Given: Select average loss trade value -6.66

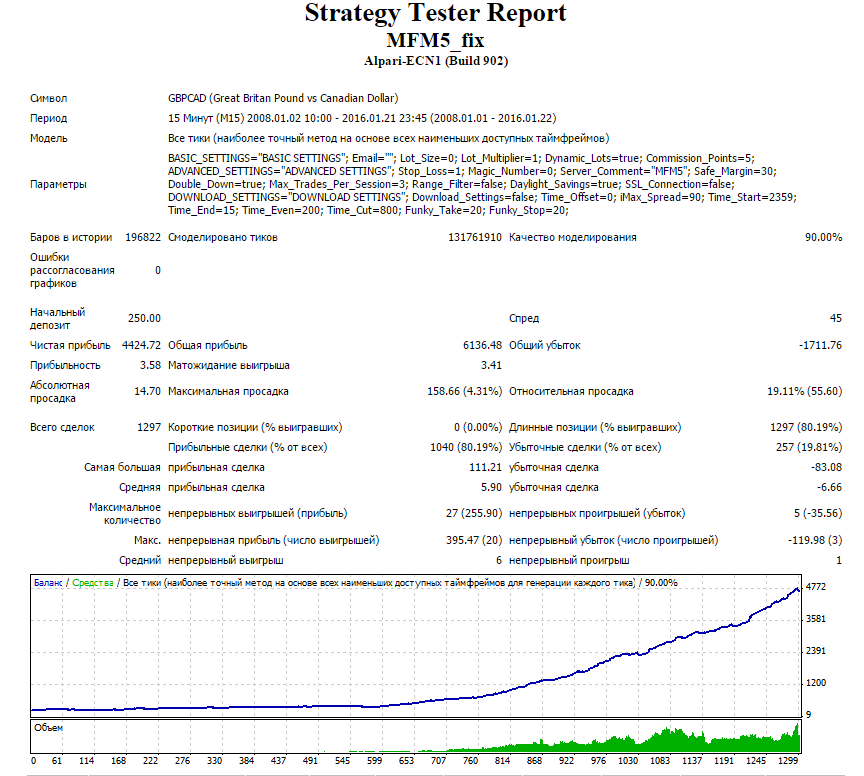Looking at the screenshot, I should 829,487.
